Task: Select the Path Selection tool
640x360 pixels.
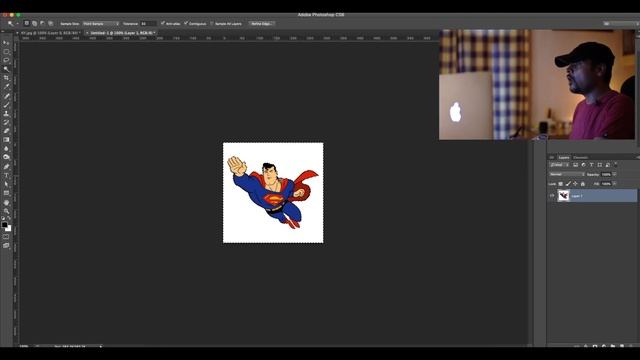Action: [6, 184]
